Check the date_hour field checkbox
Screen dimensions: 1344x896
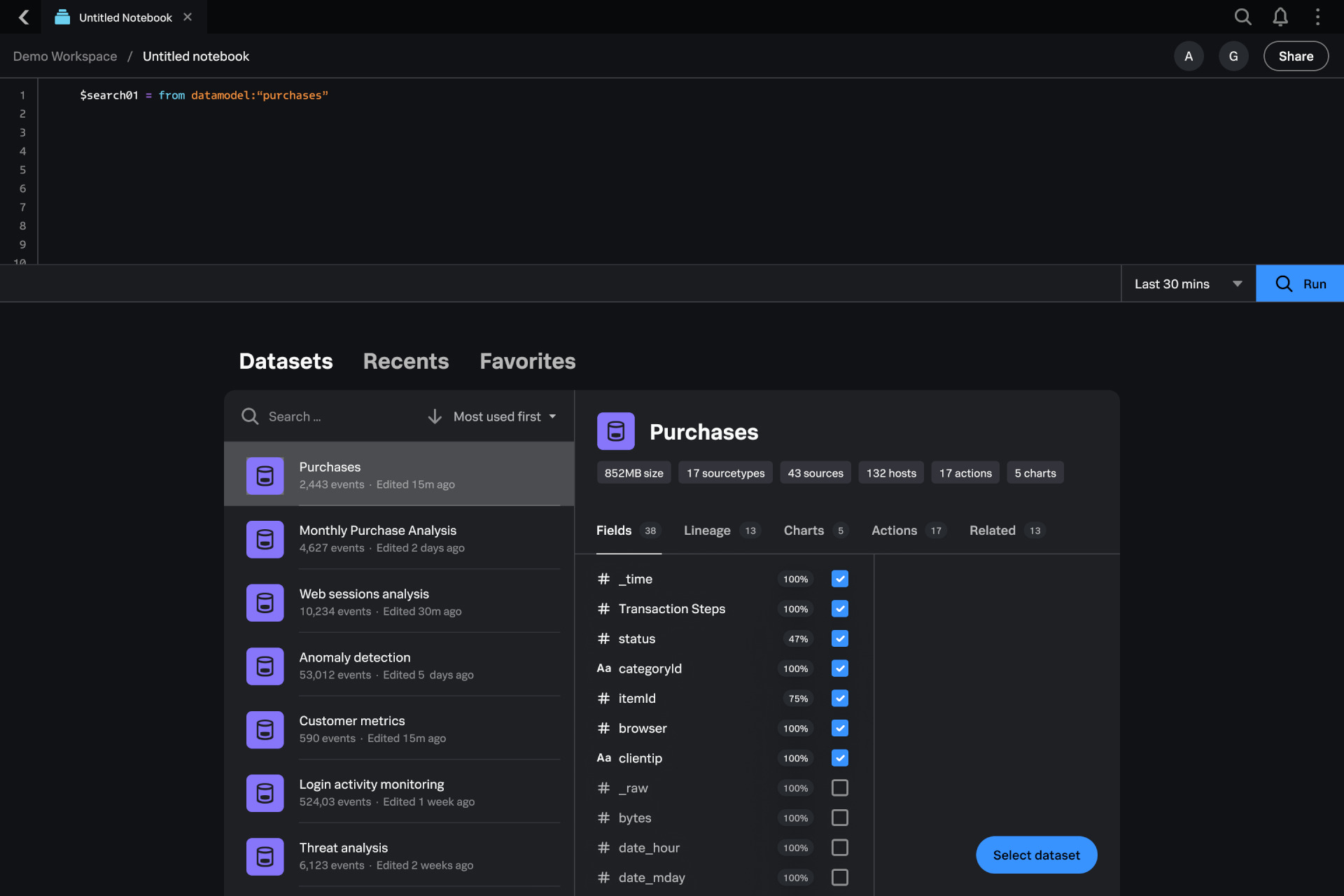pyautogui.click(x=839, y=848)
